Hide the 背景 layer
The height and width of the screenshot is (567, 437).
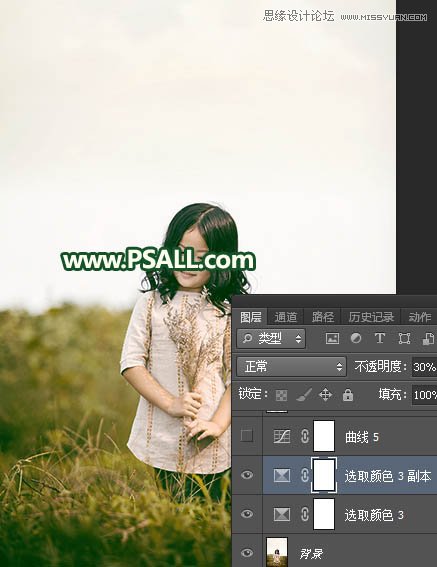click(x=247, y=553)
